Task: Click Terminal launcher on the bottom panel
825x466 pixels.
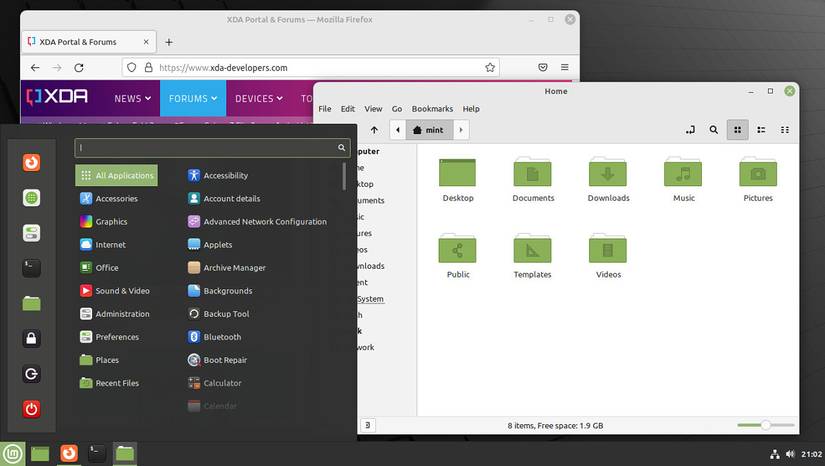Action: pos(97,453)
